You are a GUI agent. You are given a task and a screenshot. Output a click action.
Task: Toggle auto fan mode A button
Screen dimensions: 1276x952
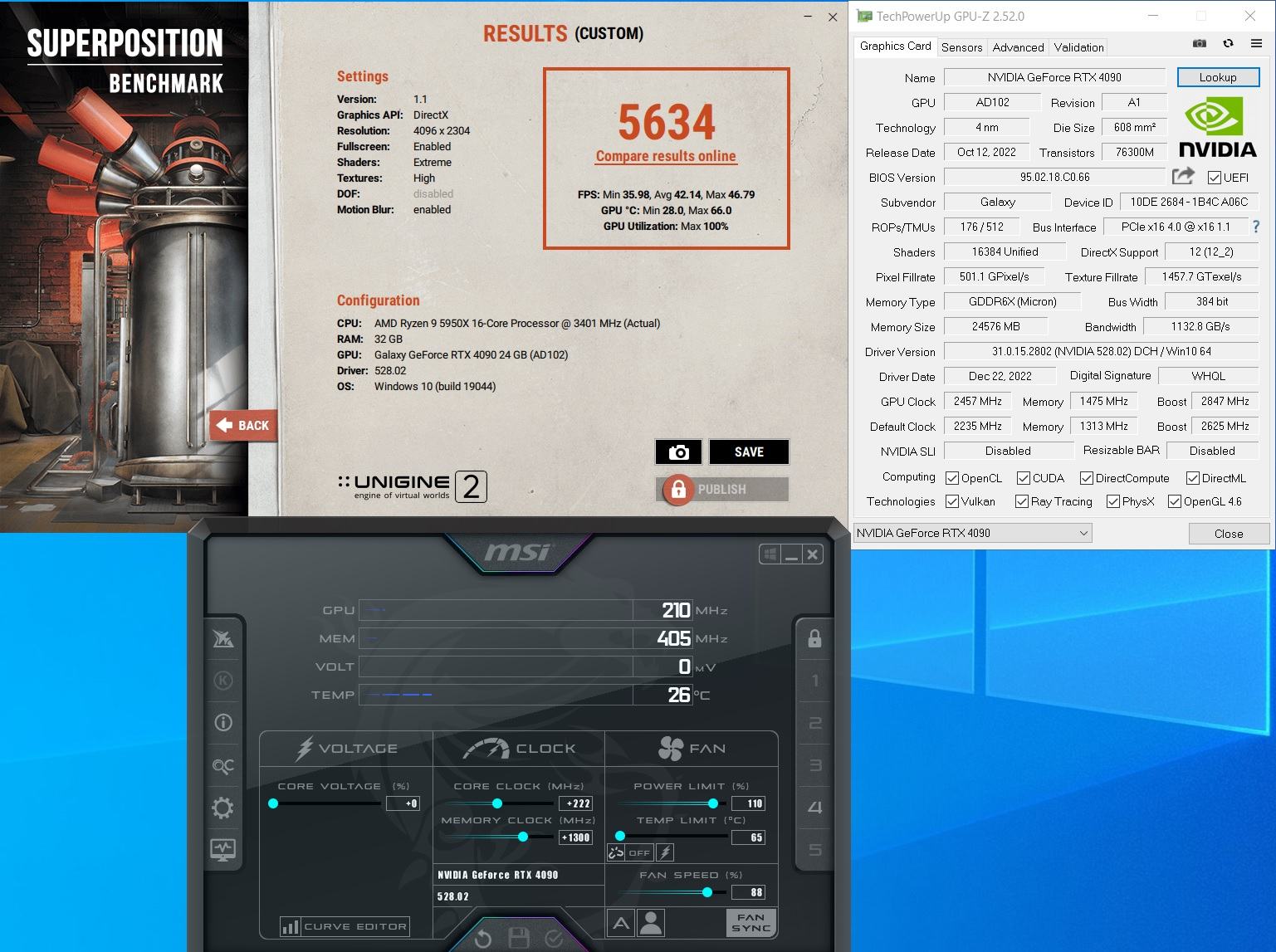[621, 923]
